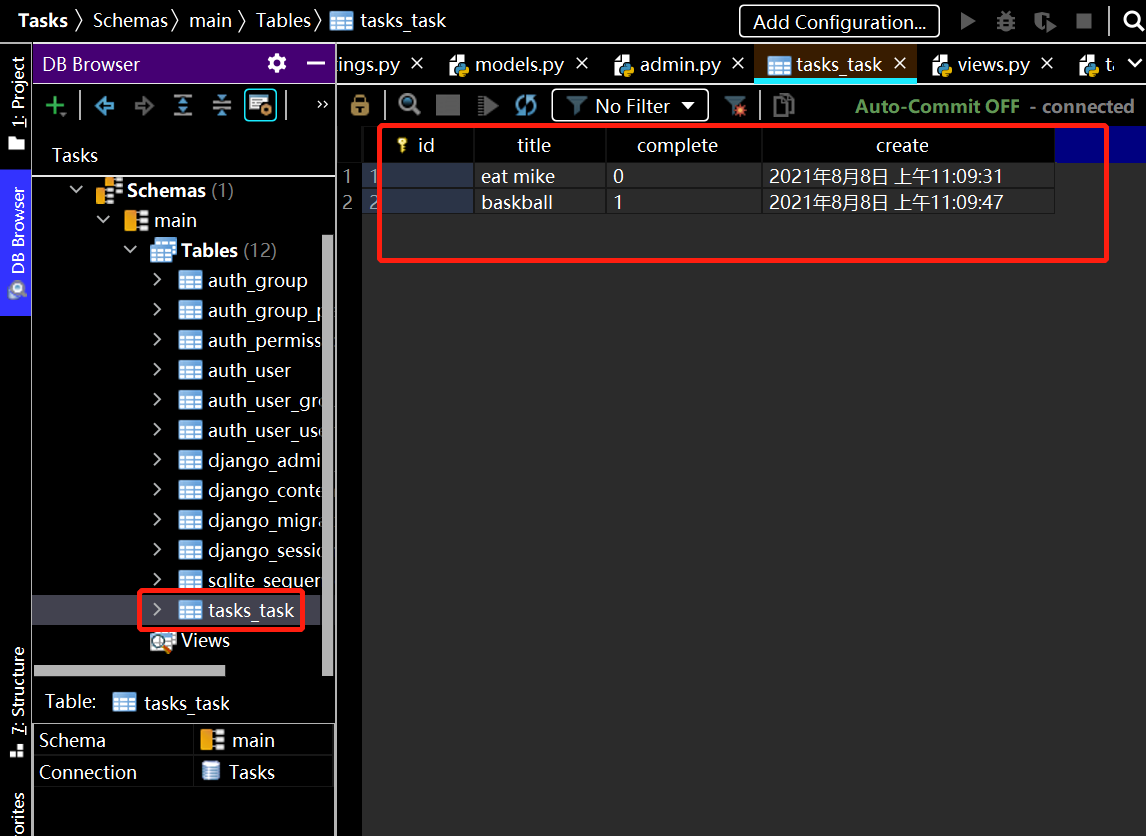The width and height of the screenshot is (1146, 836).
Task: Reload table data refresh icon
Action: pos(525,106)
